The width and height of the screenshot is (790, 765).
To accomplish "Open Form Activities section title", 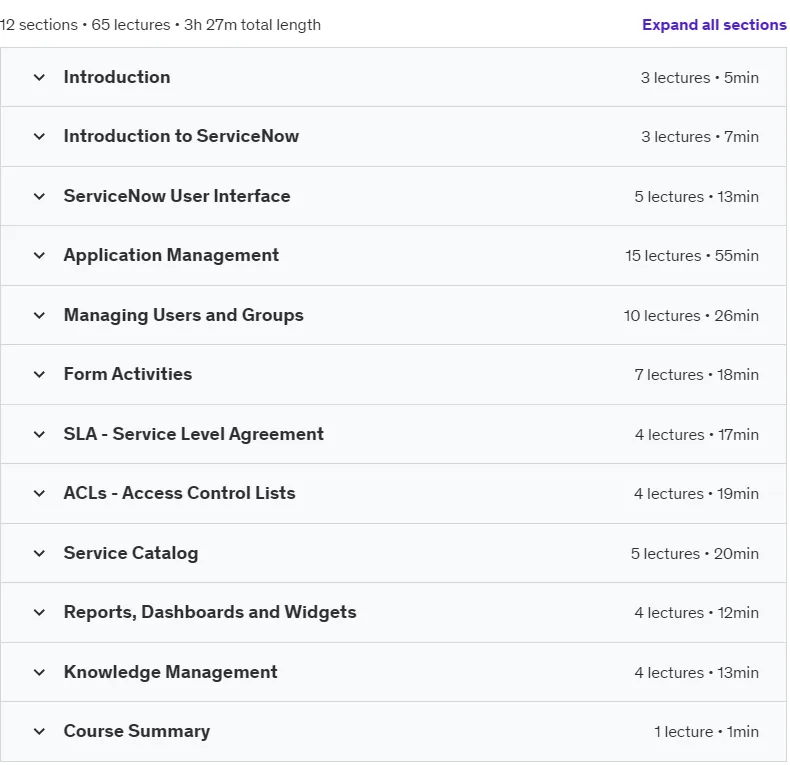I will pos(128,374).
